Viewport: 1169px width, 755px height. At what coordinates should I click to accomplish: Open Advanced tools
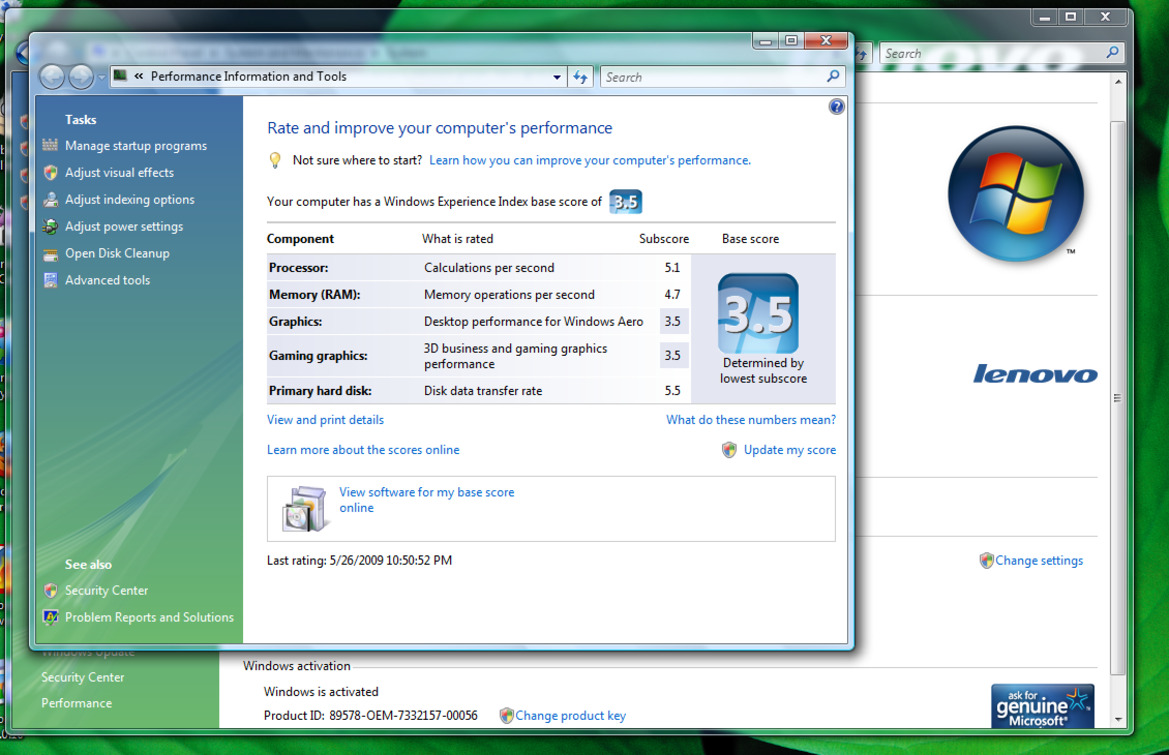click(107, 280)
